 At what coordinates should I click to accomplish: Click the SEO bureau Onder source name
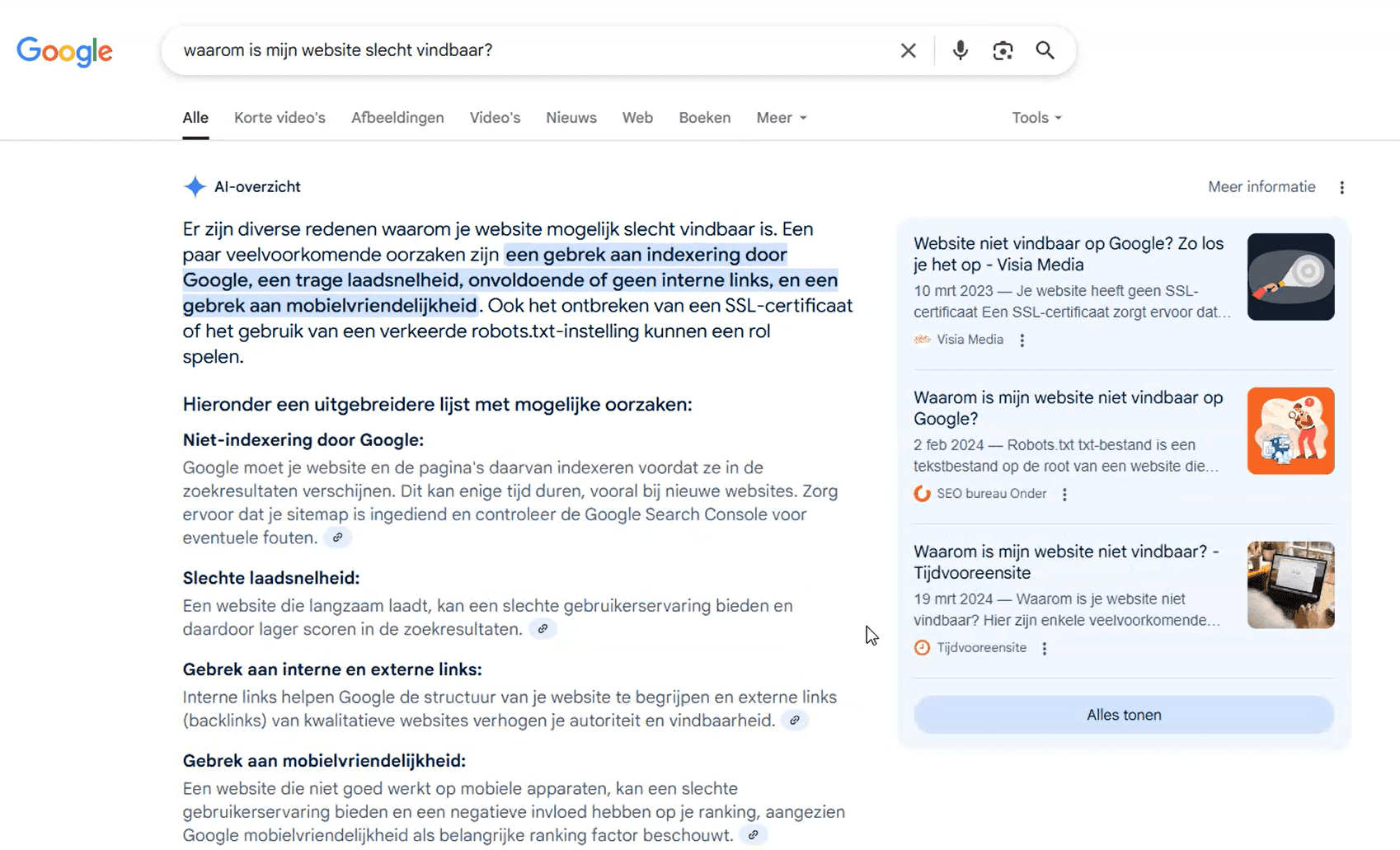point(991,494)
